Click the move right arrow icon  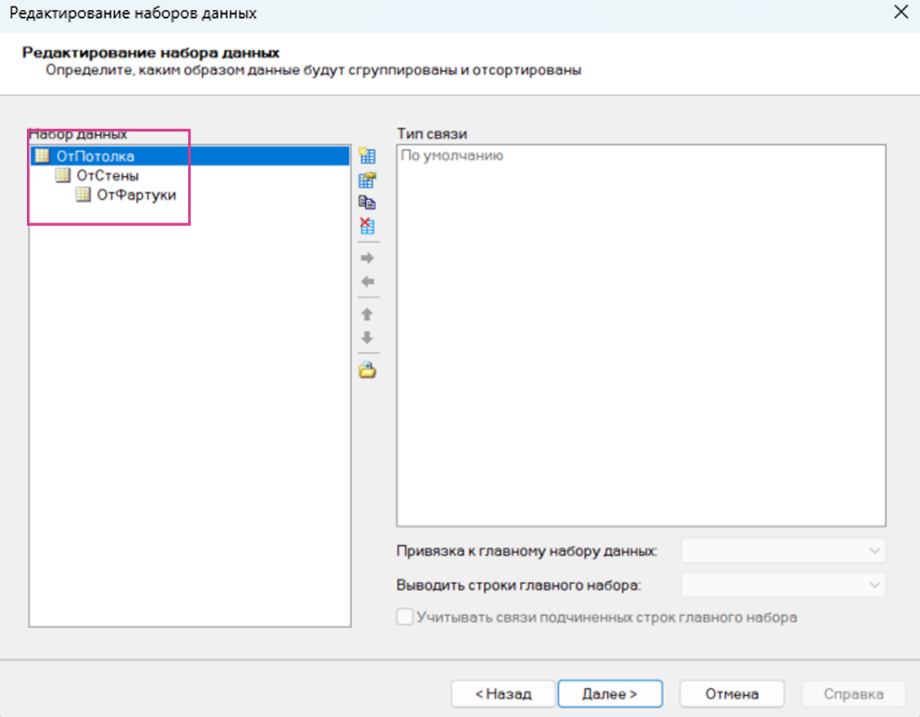pyautogui.click(x=367, y=258)
